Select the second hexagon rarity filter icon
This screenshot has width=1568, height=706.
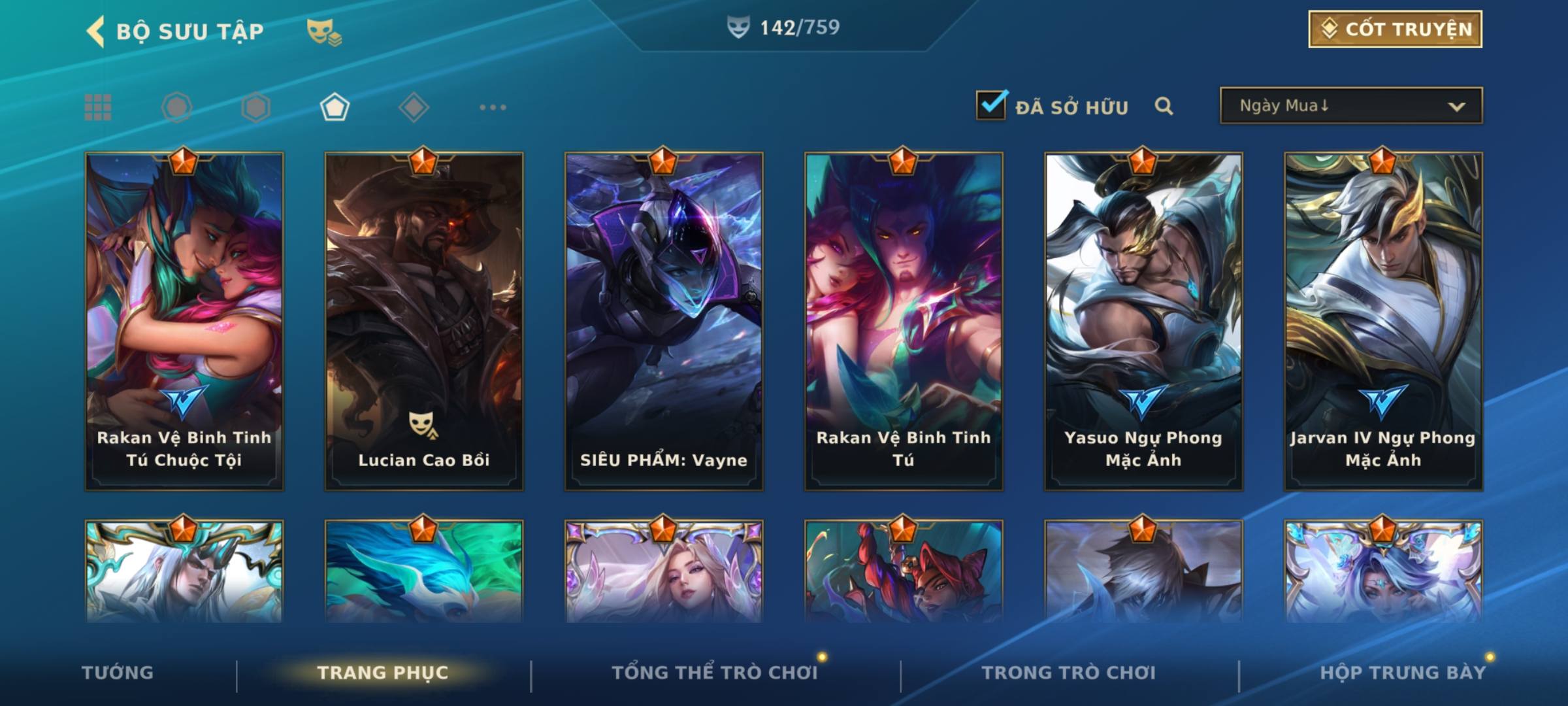pyautogui.click(x=255, y=107)
